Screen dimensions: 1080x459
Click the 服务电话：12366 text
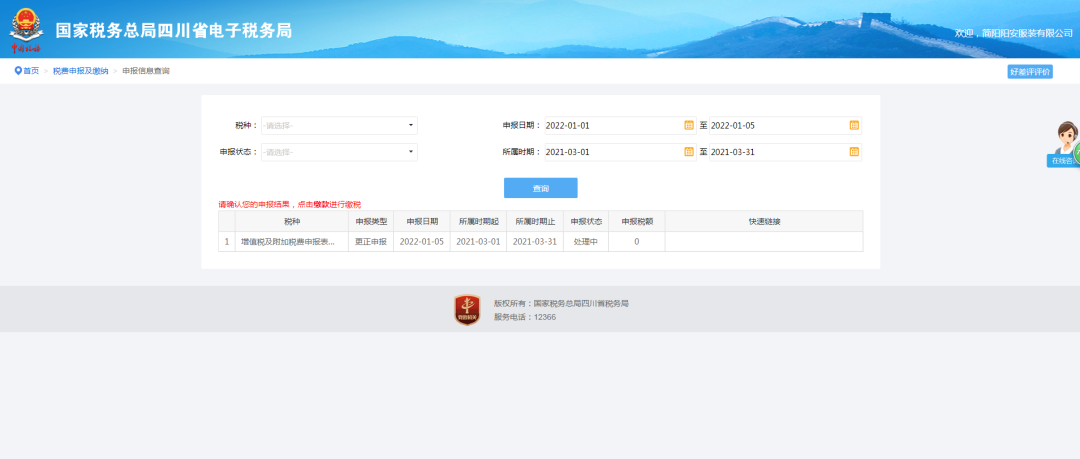(525, 317)
